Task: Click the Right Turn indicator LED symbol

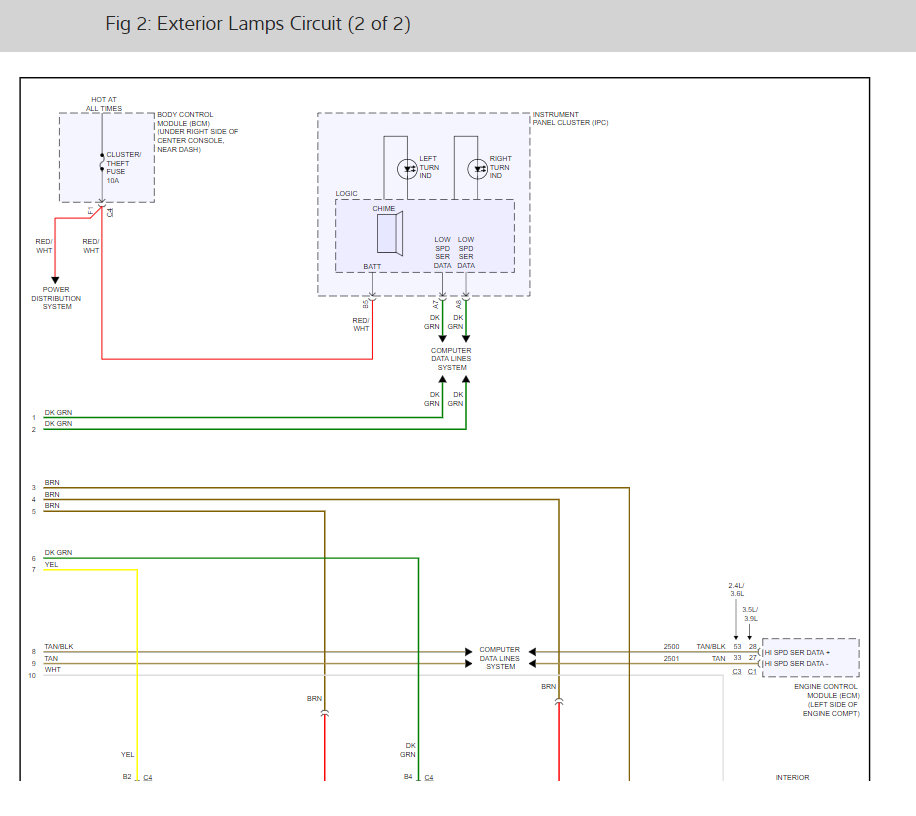Action: pos(478,169)
